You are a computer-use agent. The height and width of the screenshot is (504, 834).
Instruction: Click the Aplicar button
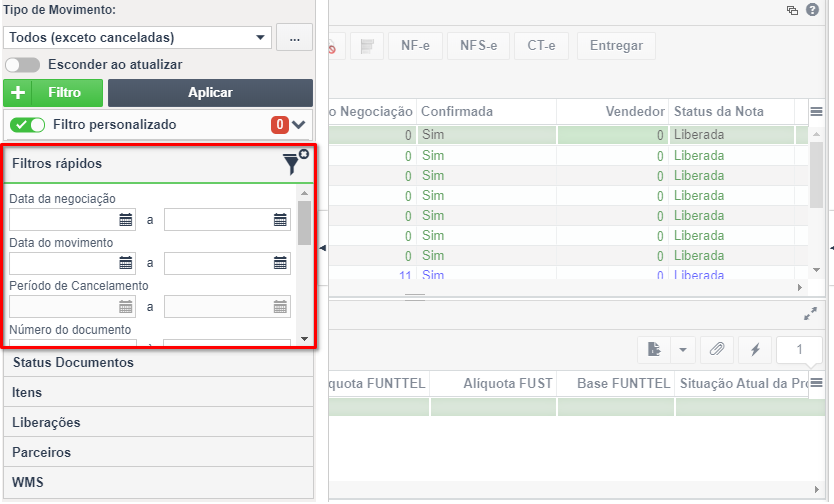tap(210, 93)
